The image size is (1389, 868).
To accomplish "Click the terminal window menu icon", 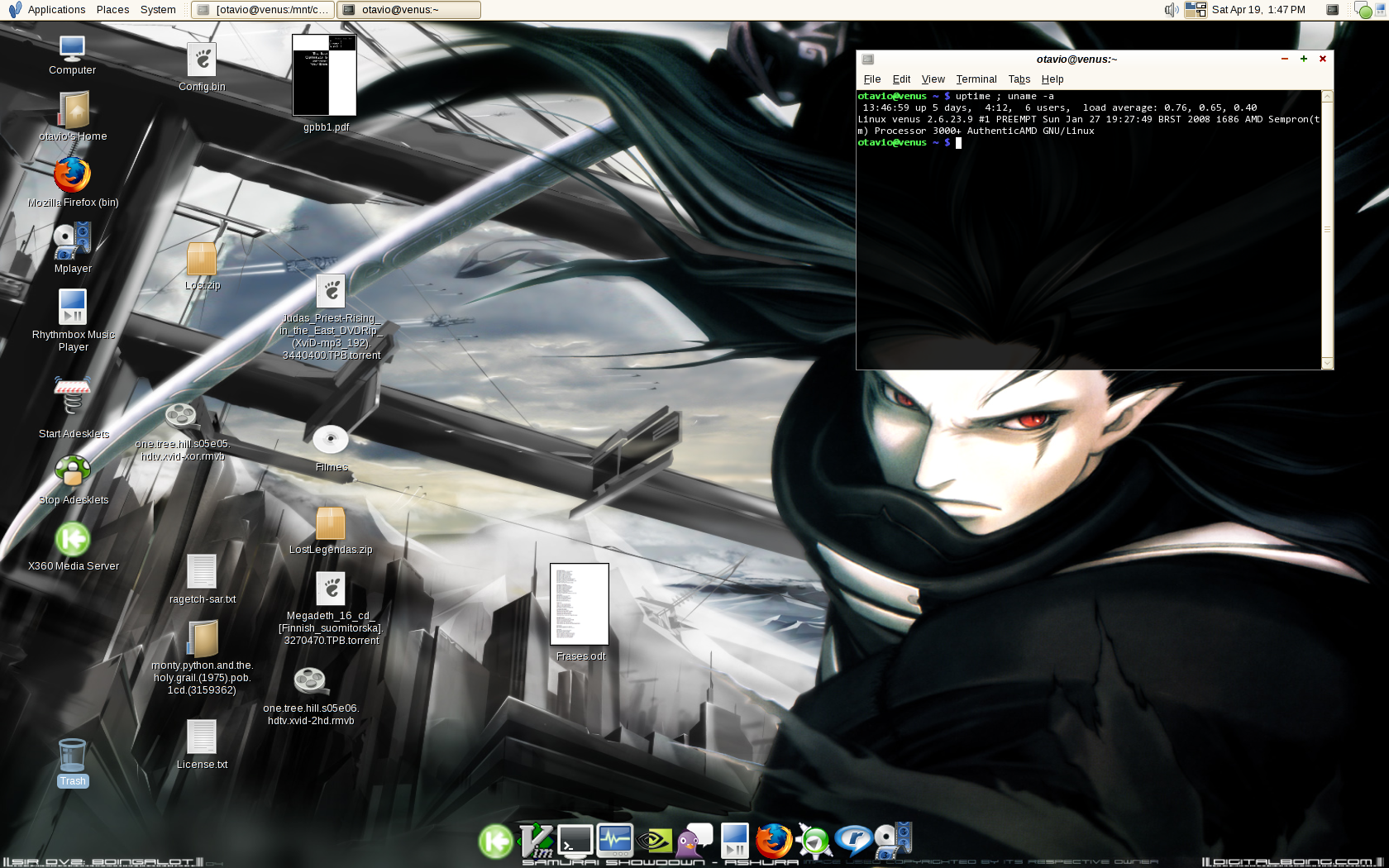I will 868,60.
